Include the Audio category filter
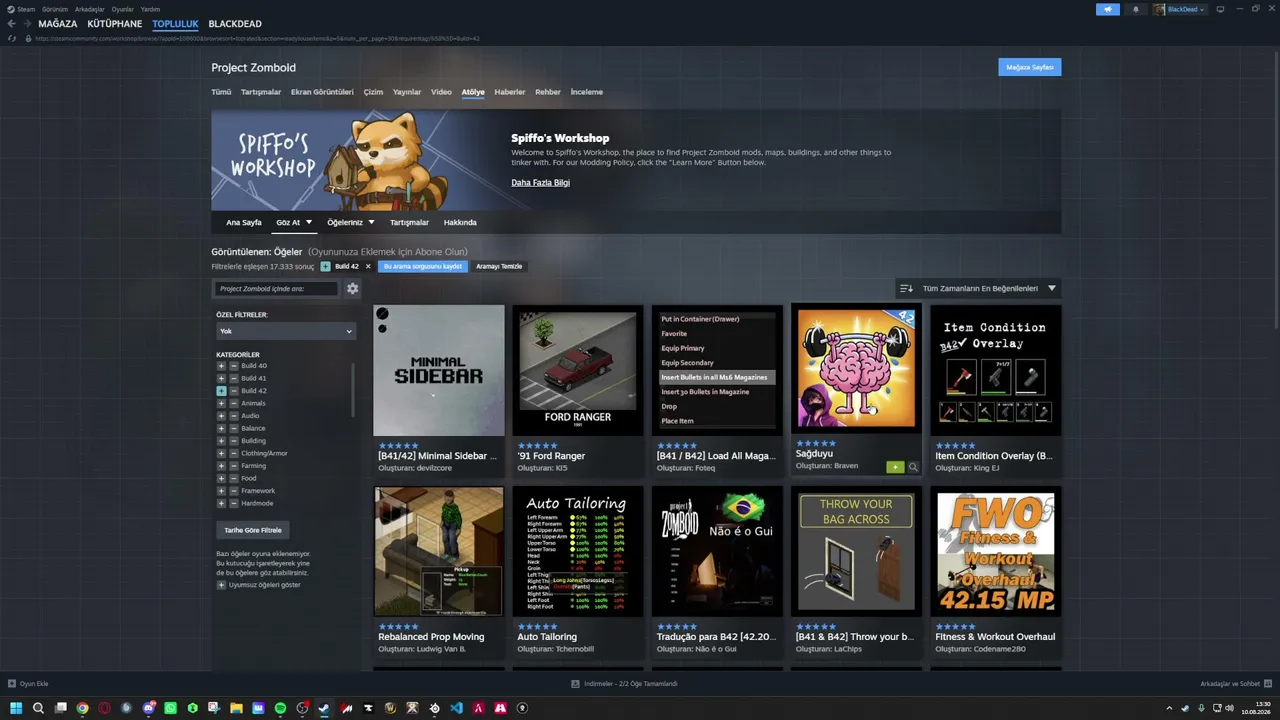The height and width of the screenshot is (720, 1280). [x=221, y=416]
